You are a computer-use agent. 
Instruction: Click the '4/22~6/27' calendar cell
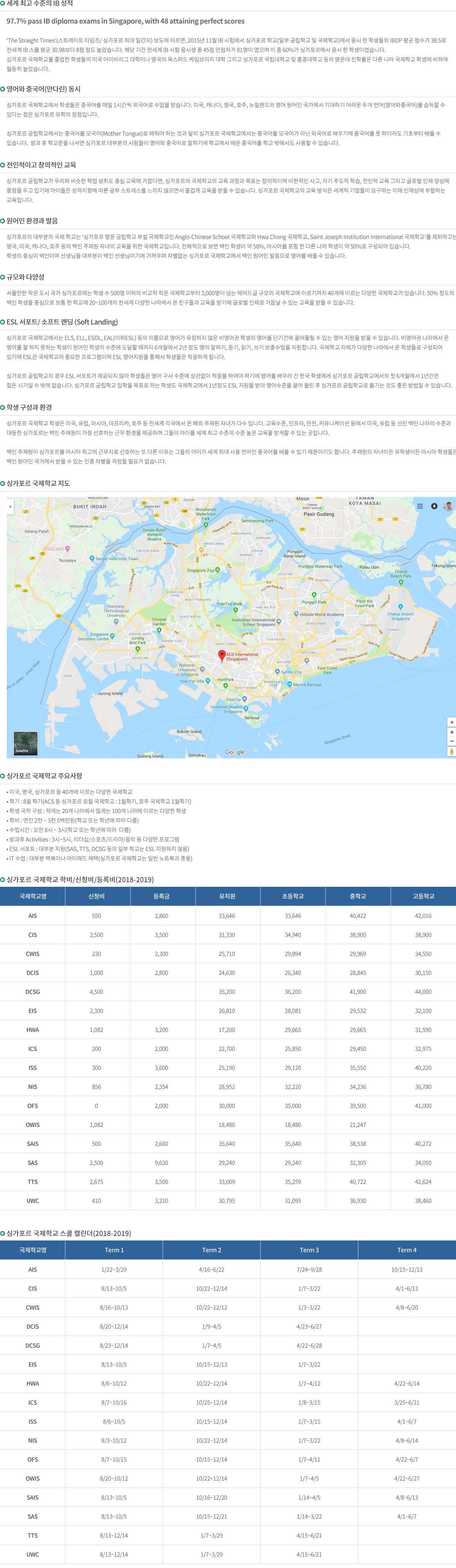click(407, 1478)
